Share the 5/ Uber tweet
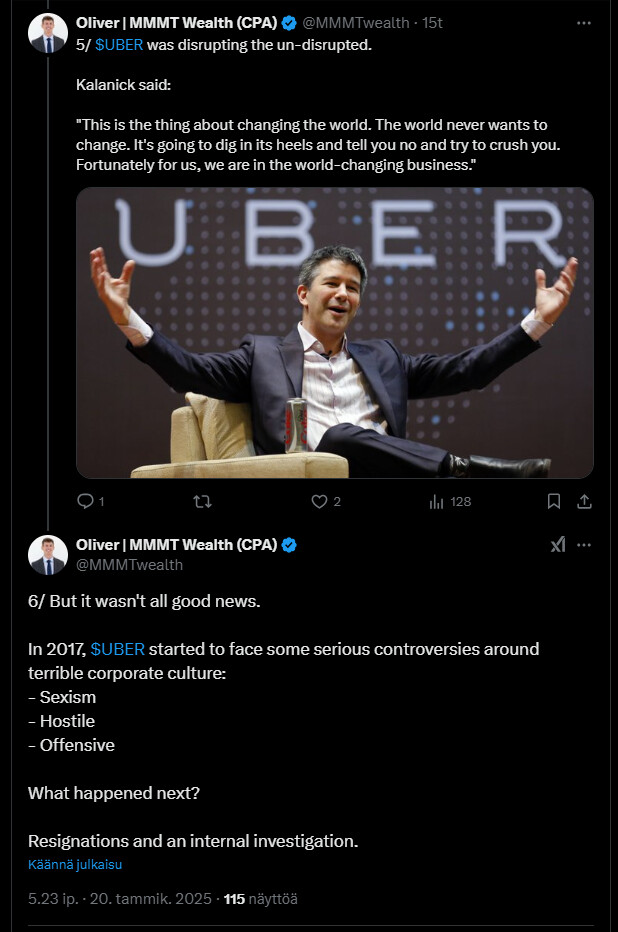 [585, 501]
